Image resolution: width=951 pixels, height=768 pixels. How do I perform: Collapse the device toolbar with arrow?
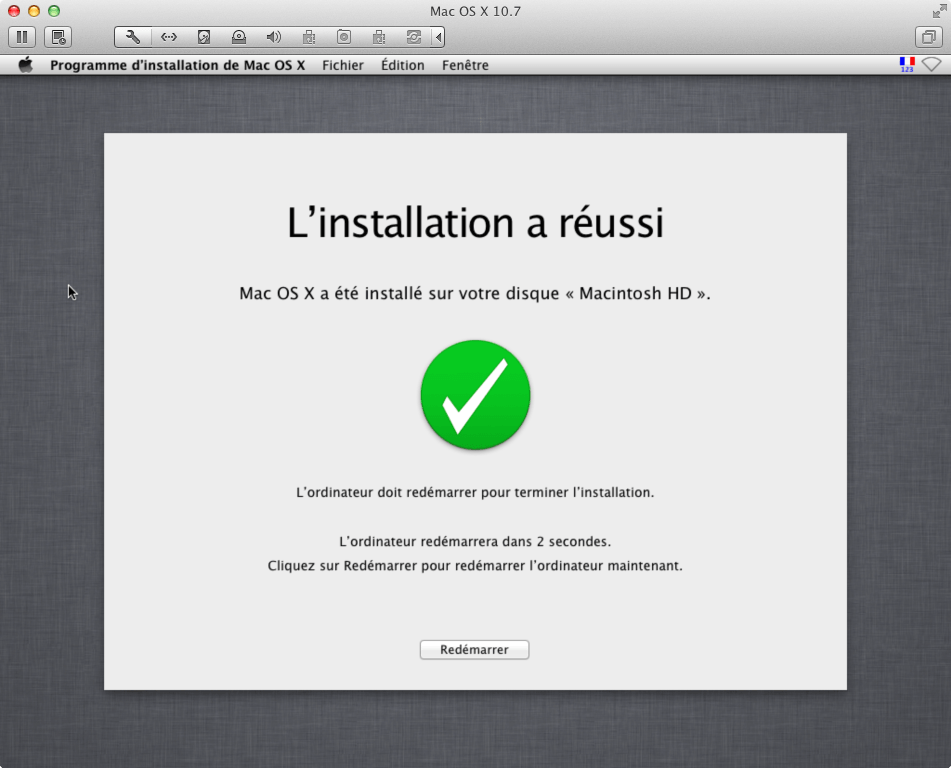(x=438, y=38)
